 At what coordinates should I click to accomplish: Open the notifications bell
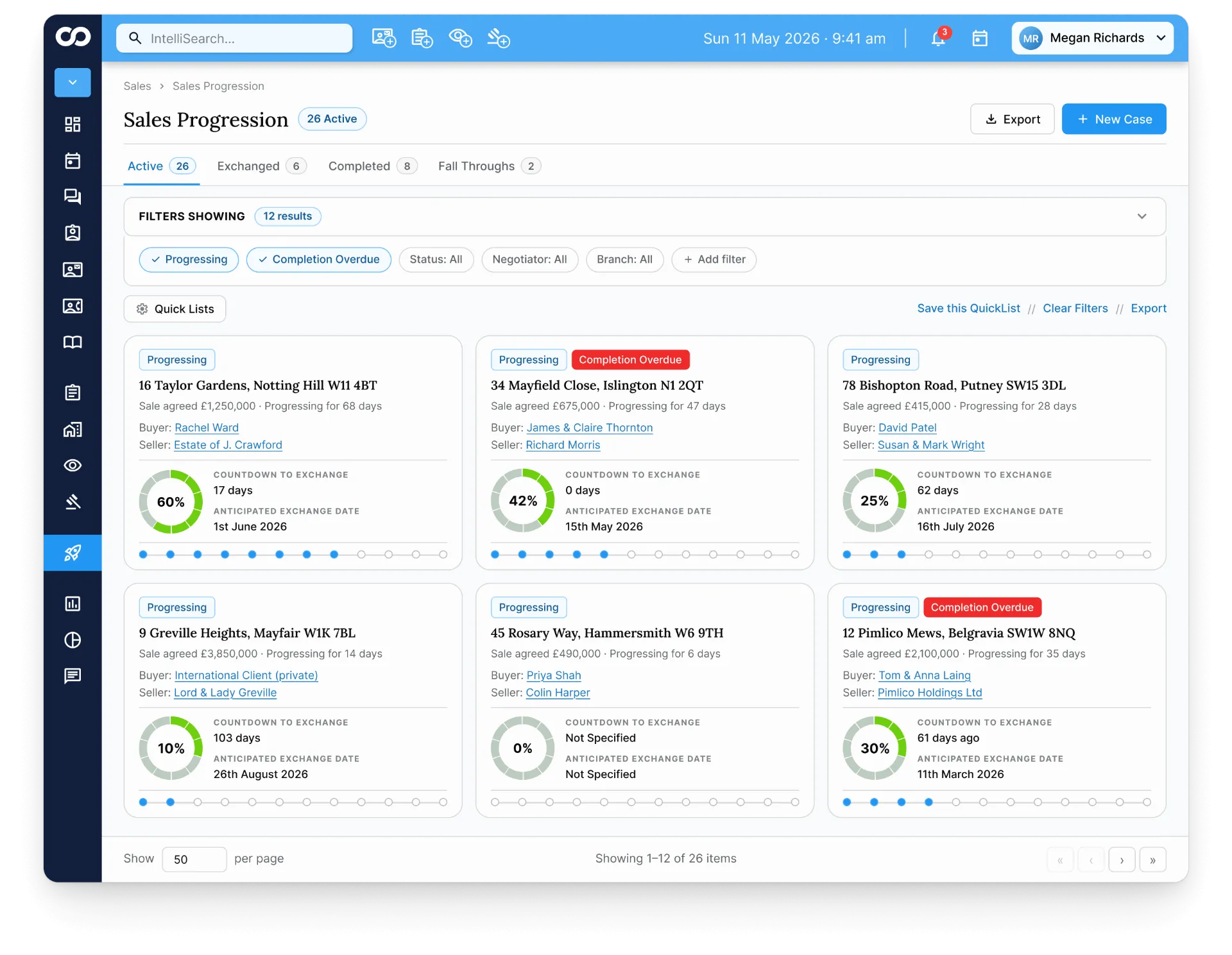(x=938, y=38)
